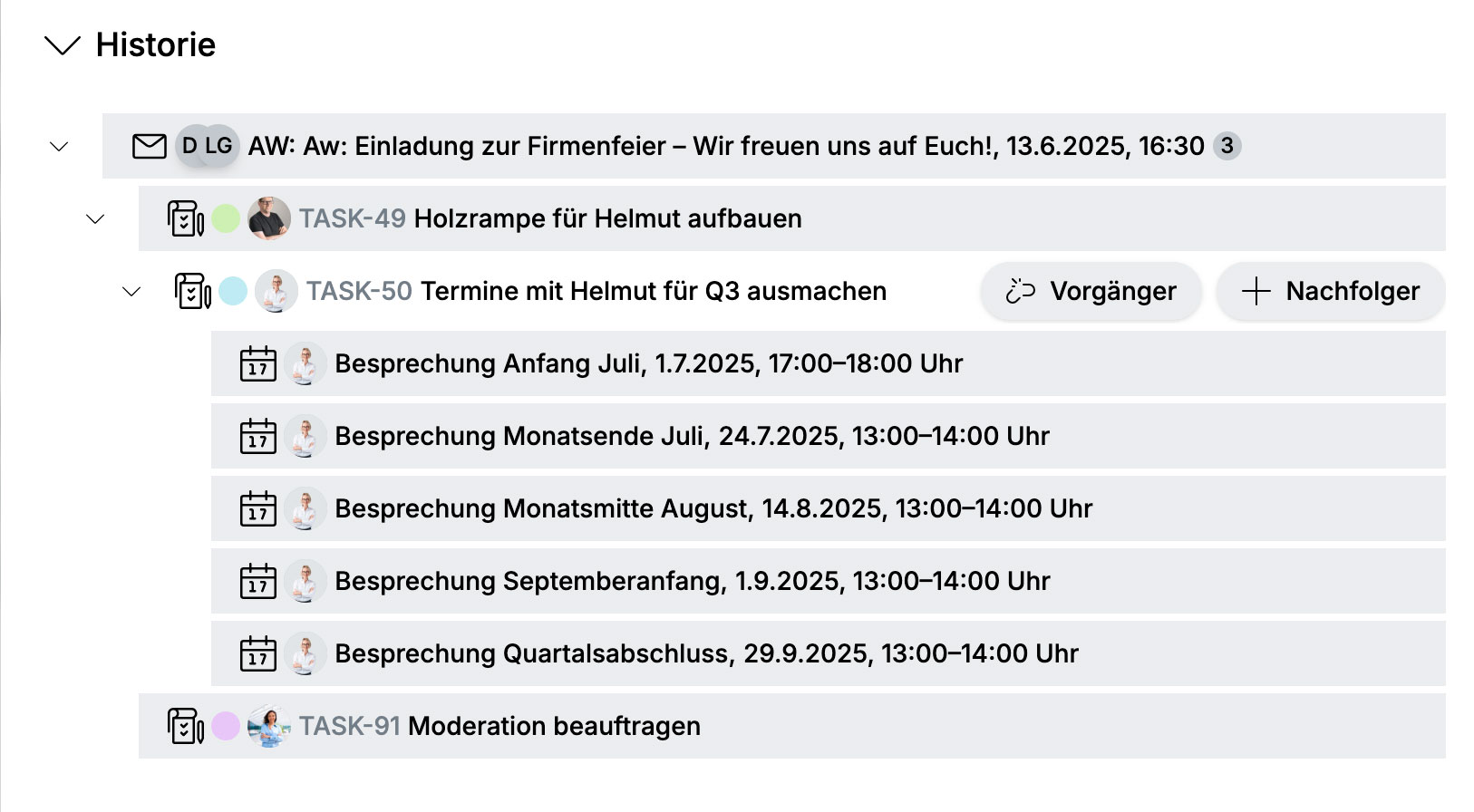
Task: Collapse the TASK-49 subtree
Action: coord(95,218)
